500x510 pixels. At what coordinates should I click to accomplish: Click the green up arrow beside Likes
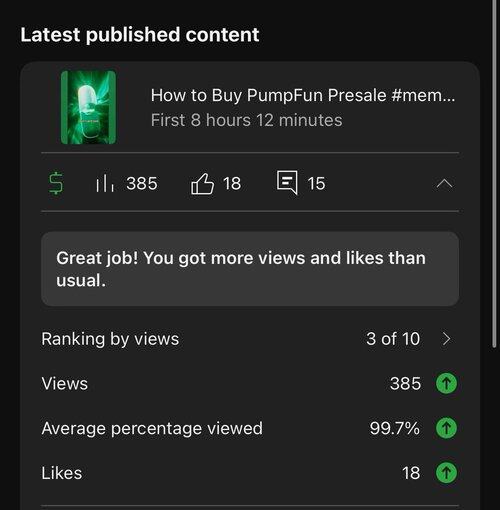[446, 472]
